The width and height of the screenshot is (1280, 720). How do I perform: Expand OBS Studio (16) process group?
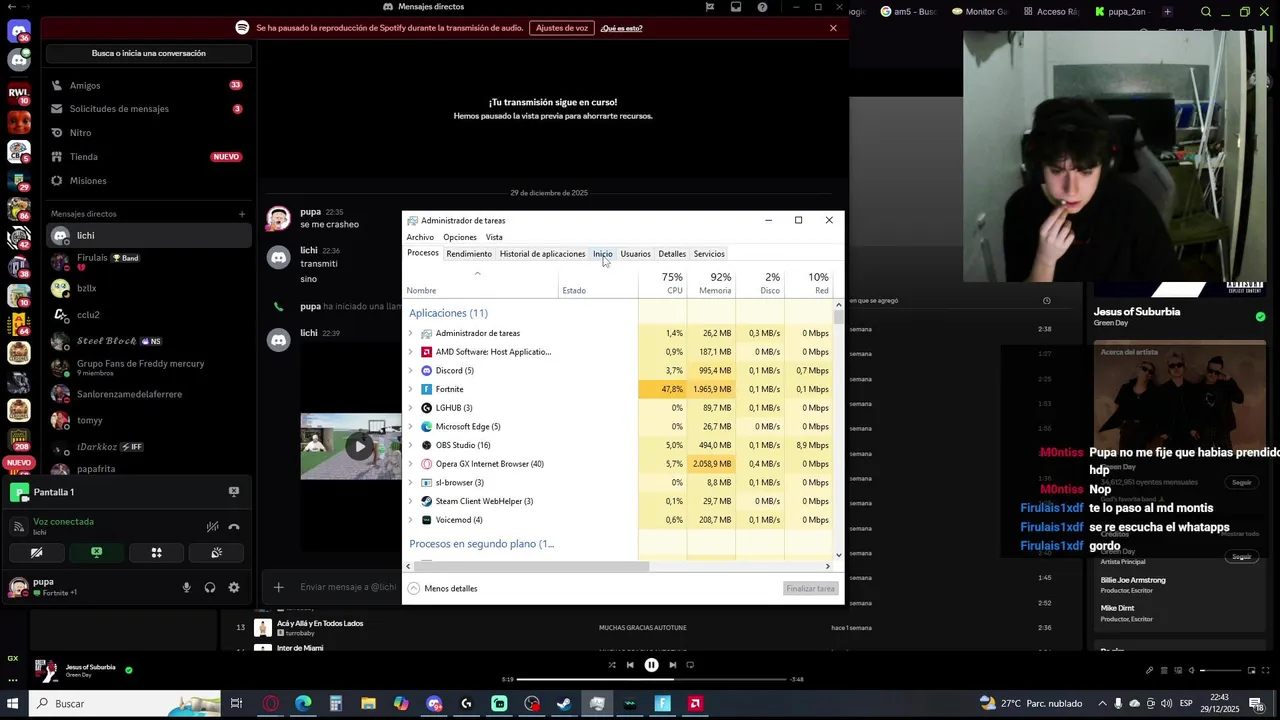tap(410, 445)
